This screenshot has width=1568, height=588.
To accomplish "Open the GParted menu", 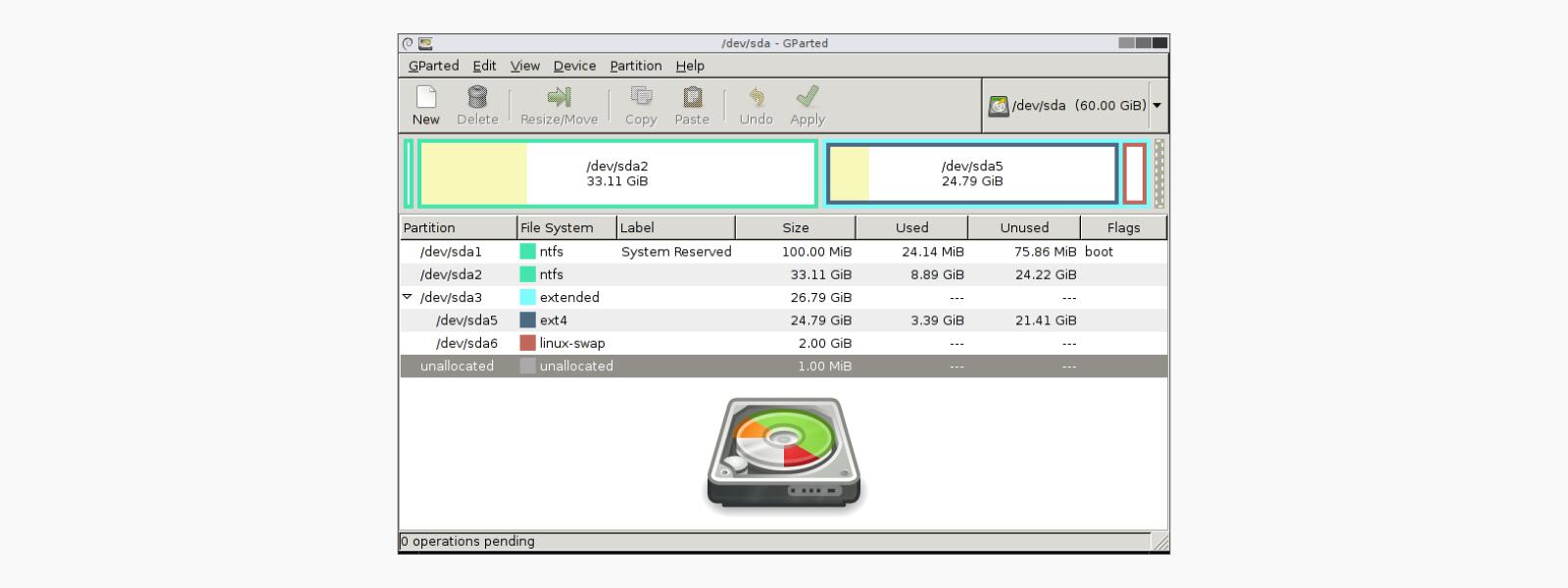I will pyautogui.click(x=433, y=66).
